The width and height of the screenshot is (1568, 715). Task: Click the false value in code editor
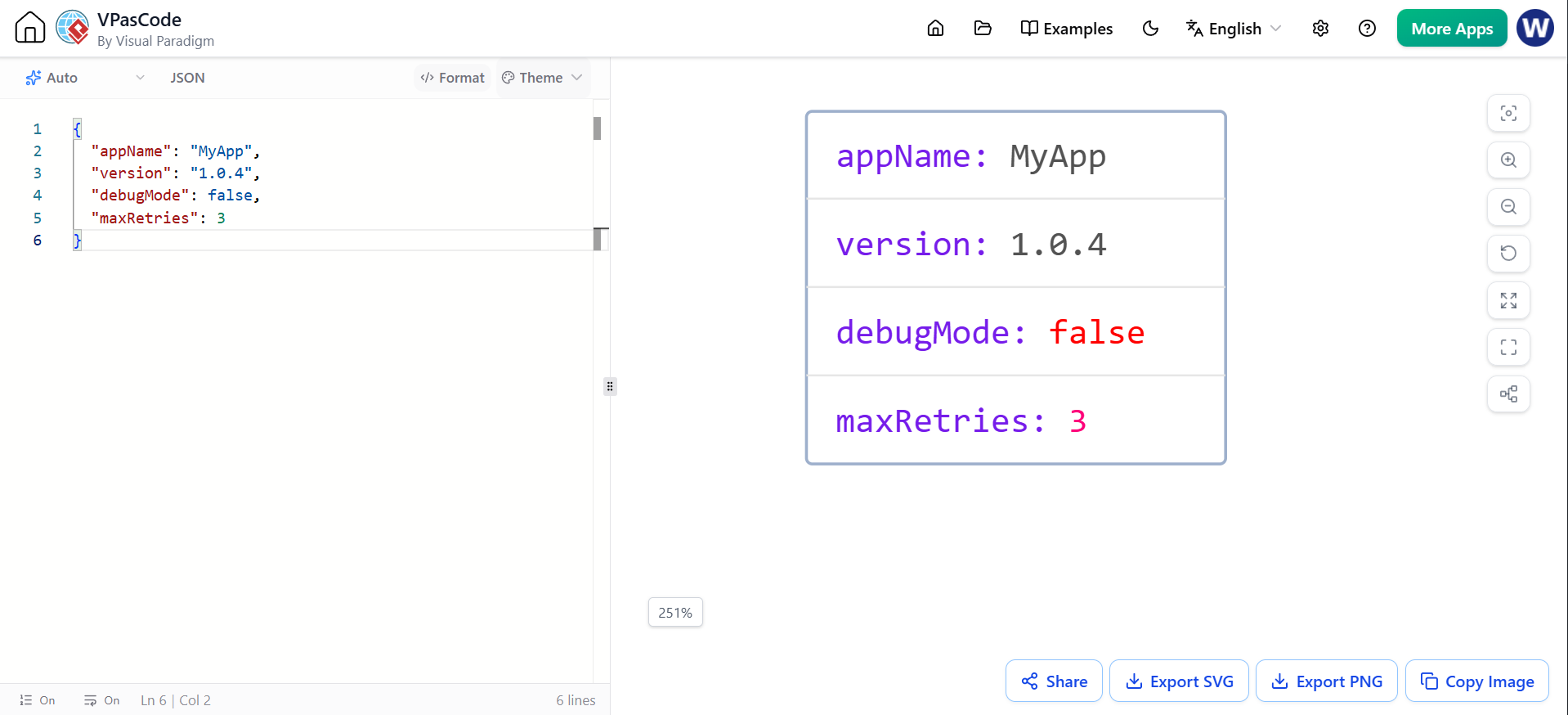click(x=230, y=195)
